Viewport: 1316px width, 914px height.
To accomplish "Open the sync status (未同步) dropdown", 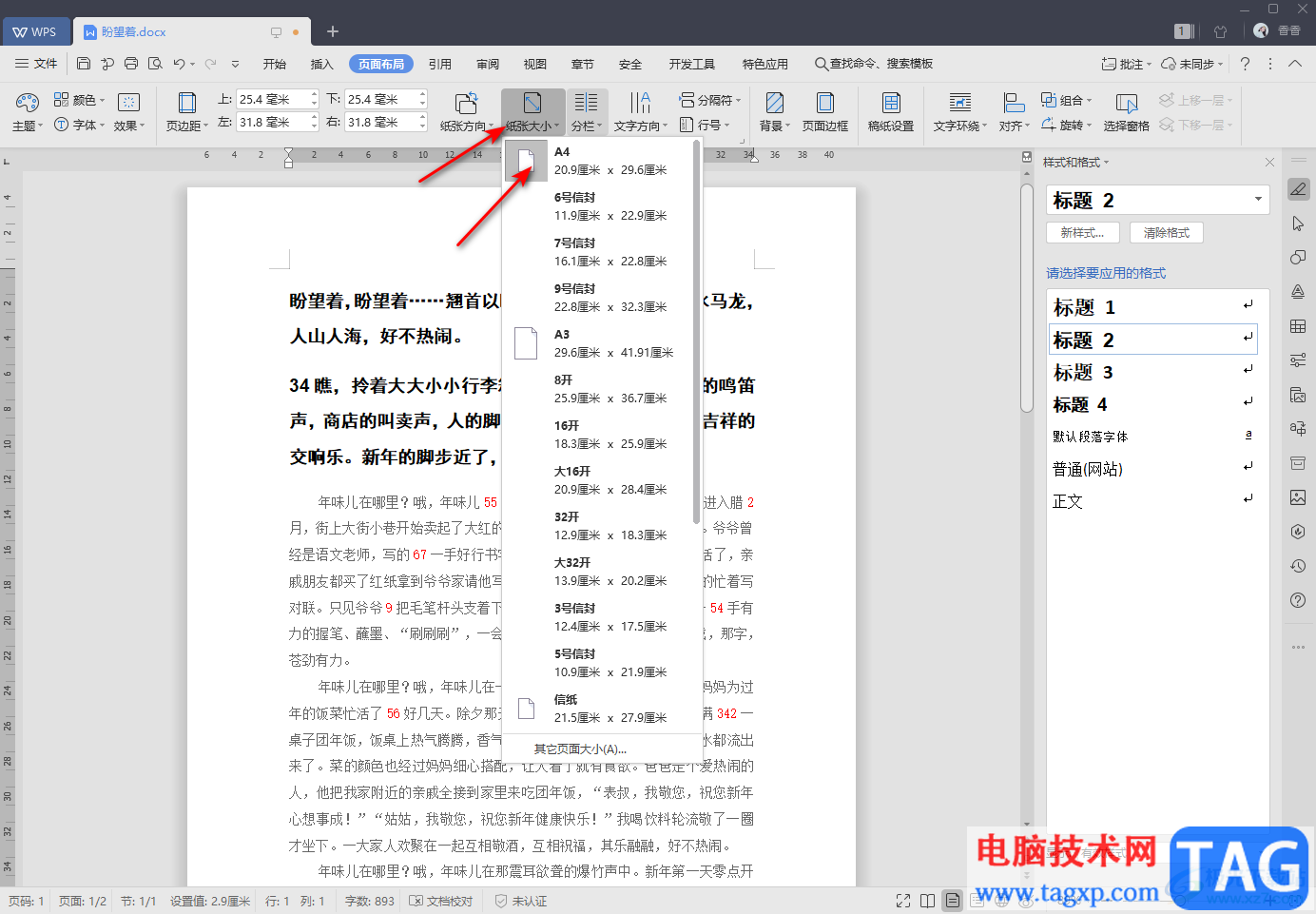I will (1193, 64).
